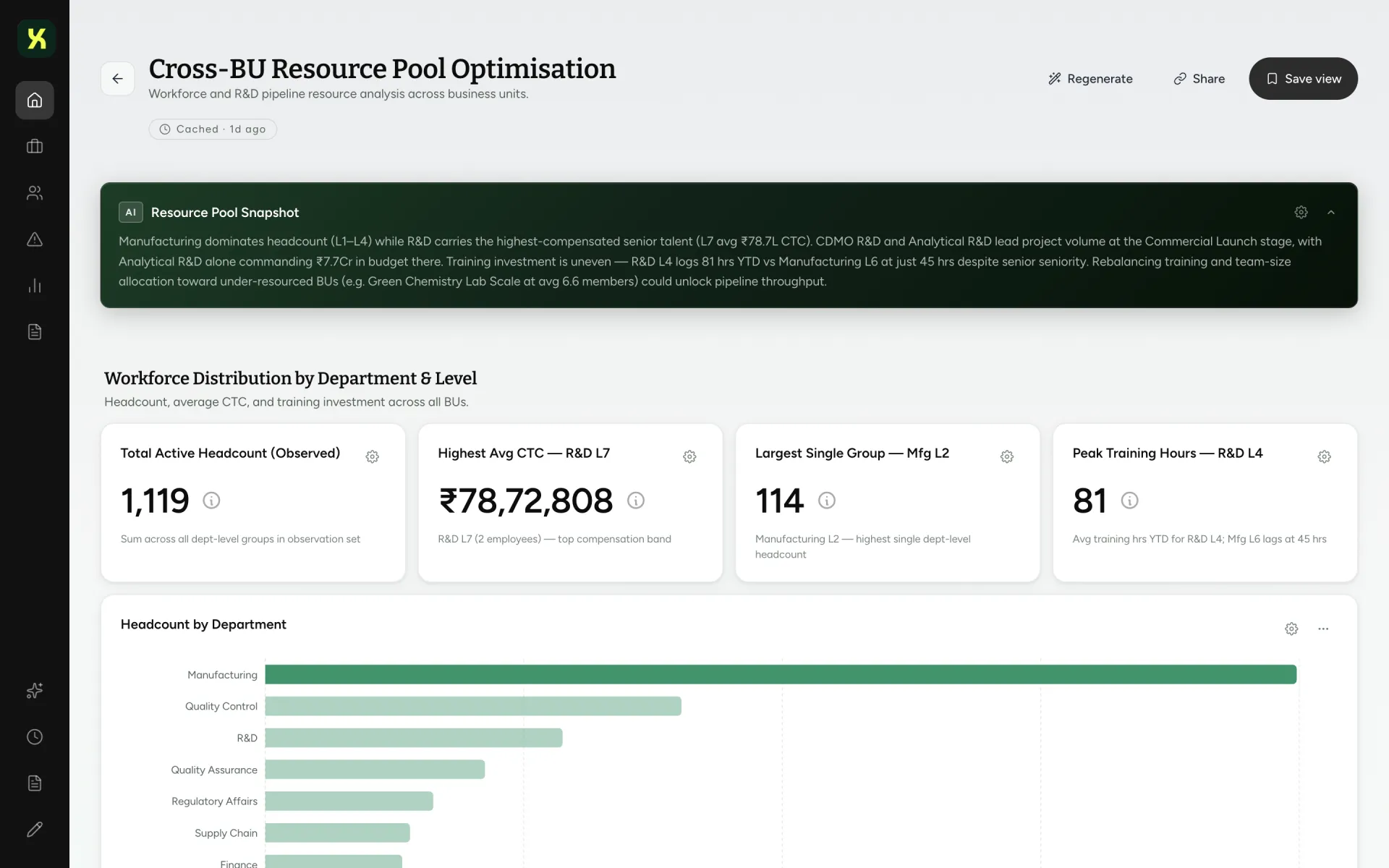The height and width of the screenshot is (868, 1389).
Task: Save the current view
Action: point(1303,79)
